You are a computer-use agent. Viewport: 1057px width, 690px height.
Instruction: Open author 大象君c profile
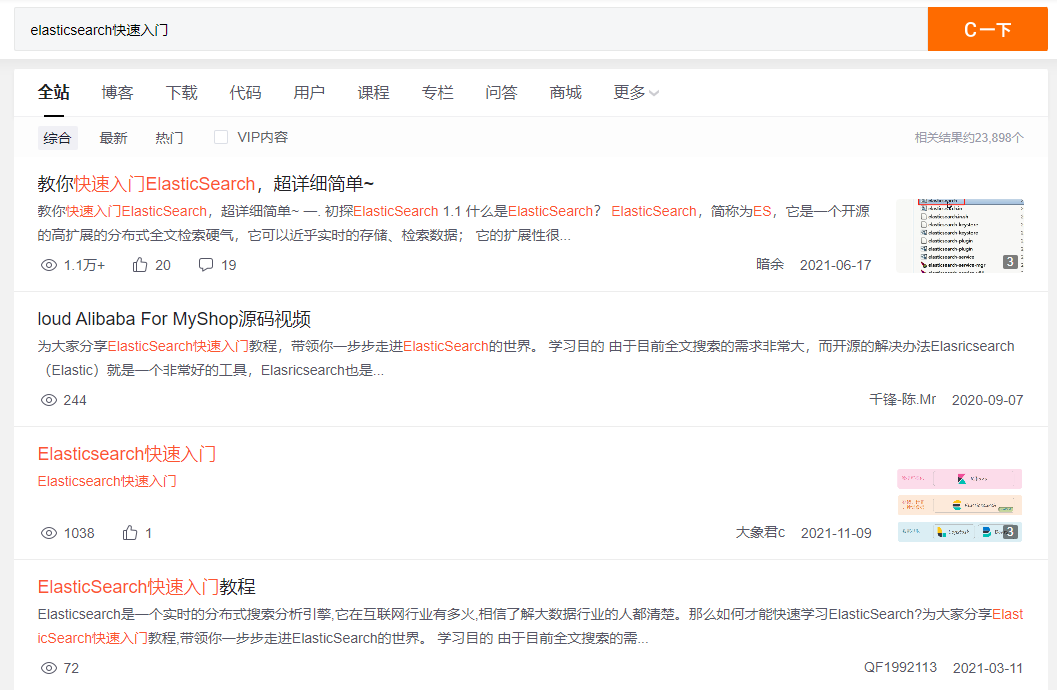point(760,532)
